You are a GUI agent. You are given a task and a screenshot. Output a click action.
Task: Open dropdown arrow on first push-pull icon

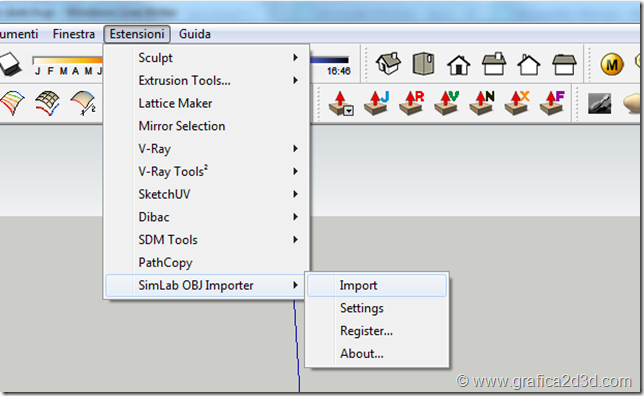click(x=349, y=111)
